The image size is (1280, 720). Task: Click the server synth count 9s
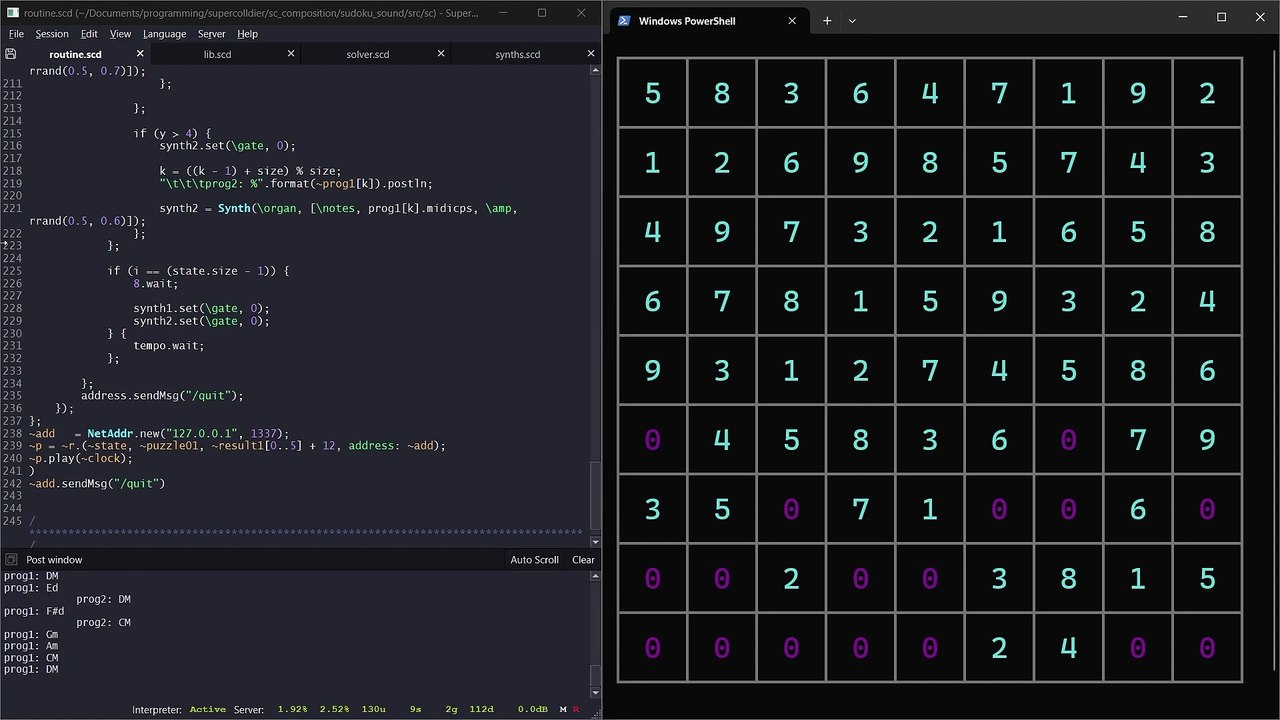click(x=415, y=709)
